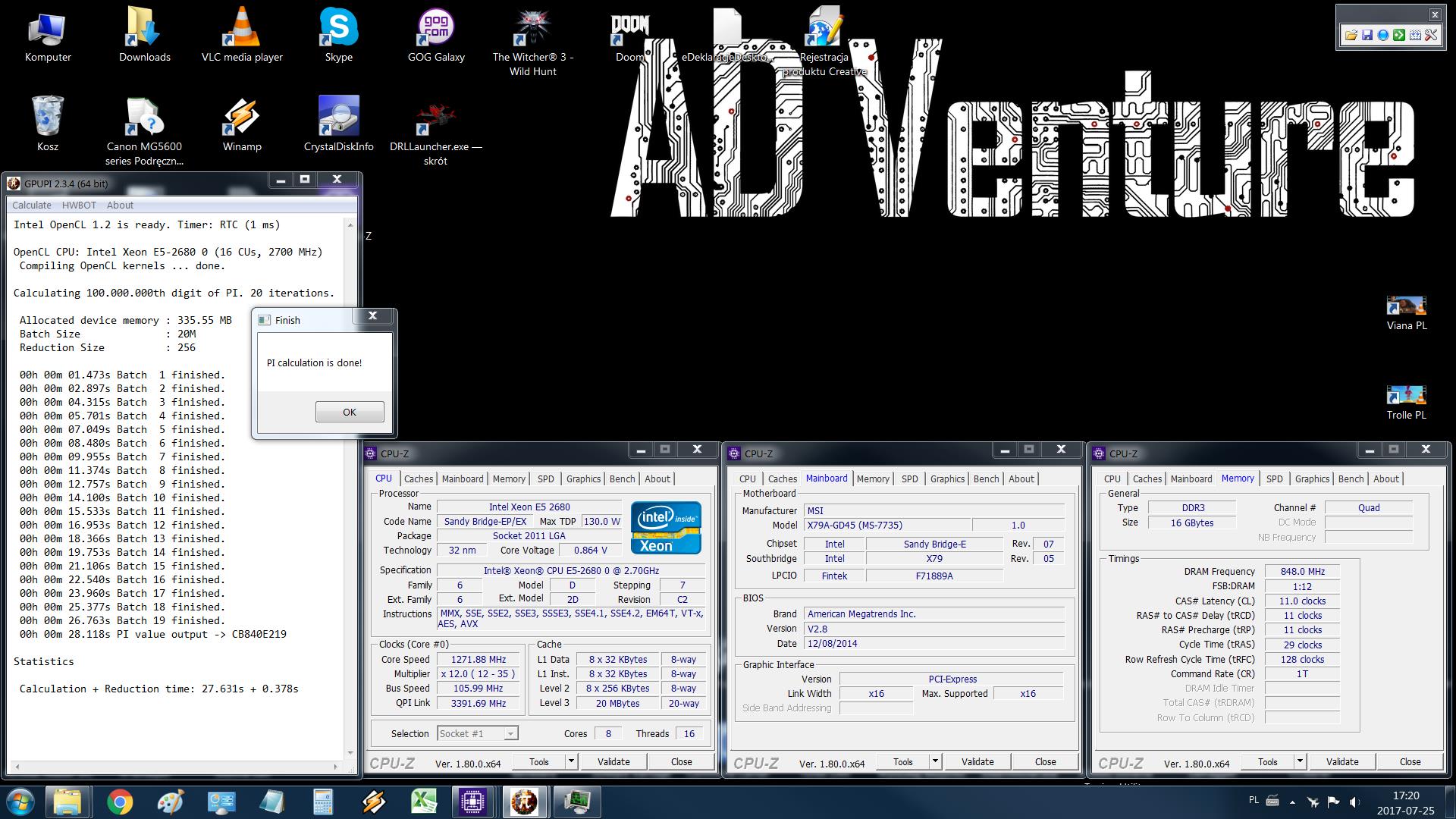The height and width of the screenshot is (819, 1456).
Task: Open File Explorer from the taskbar
Action: click(x=67, y=802)
